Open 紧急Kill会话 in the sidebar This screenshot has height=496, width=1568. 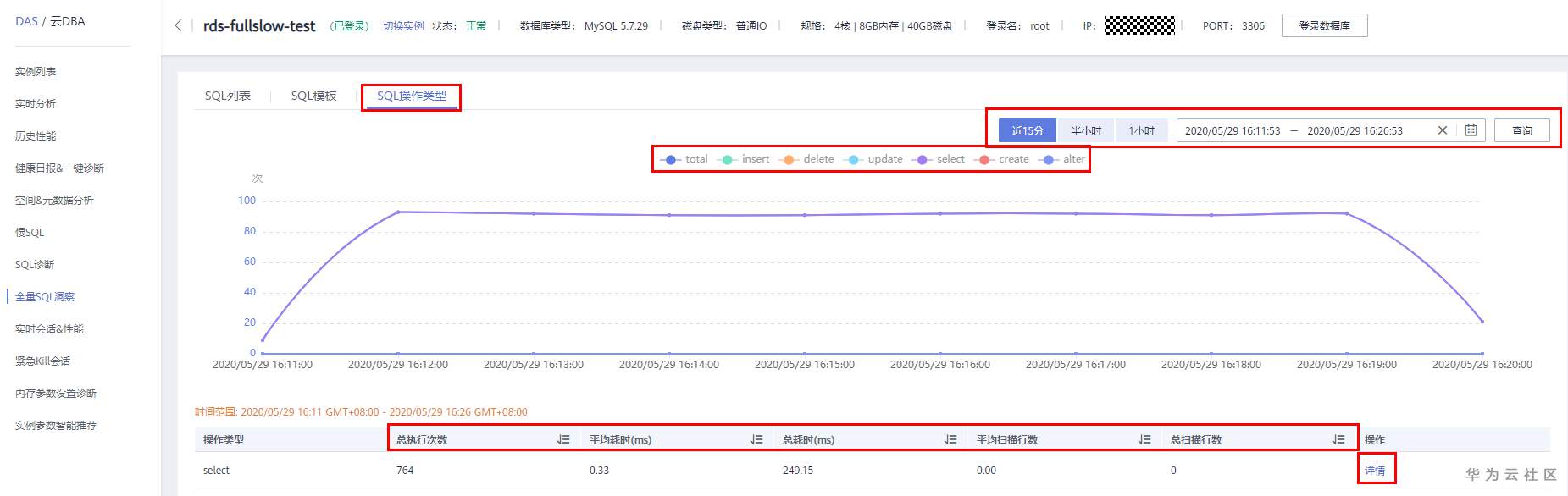[42, 361]
